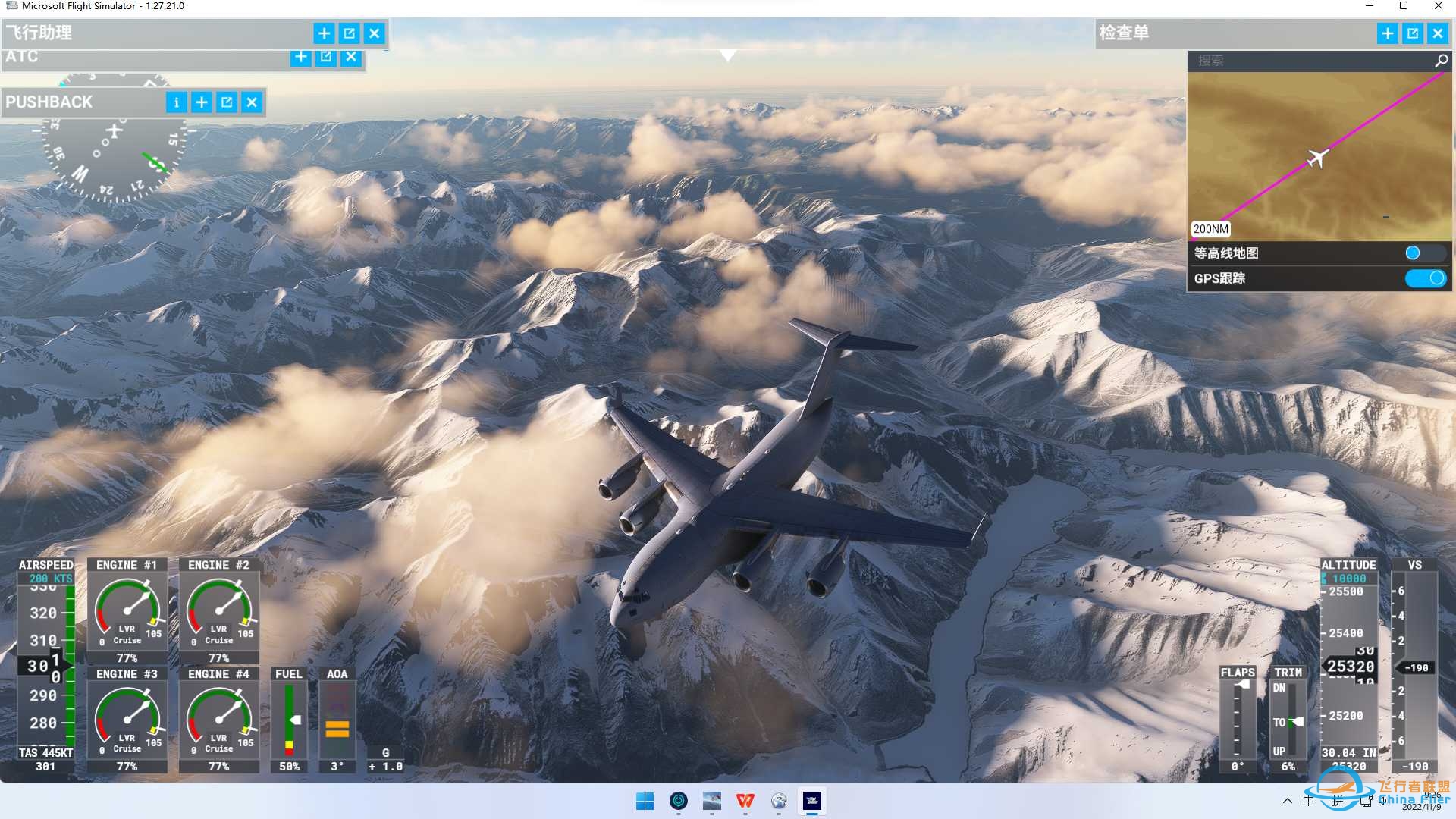1456x819 pixels.
Task: Click the 200 KTS airspeed target
Action: pos(51,579)
